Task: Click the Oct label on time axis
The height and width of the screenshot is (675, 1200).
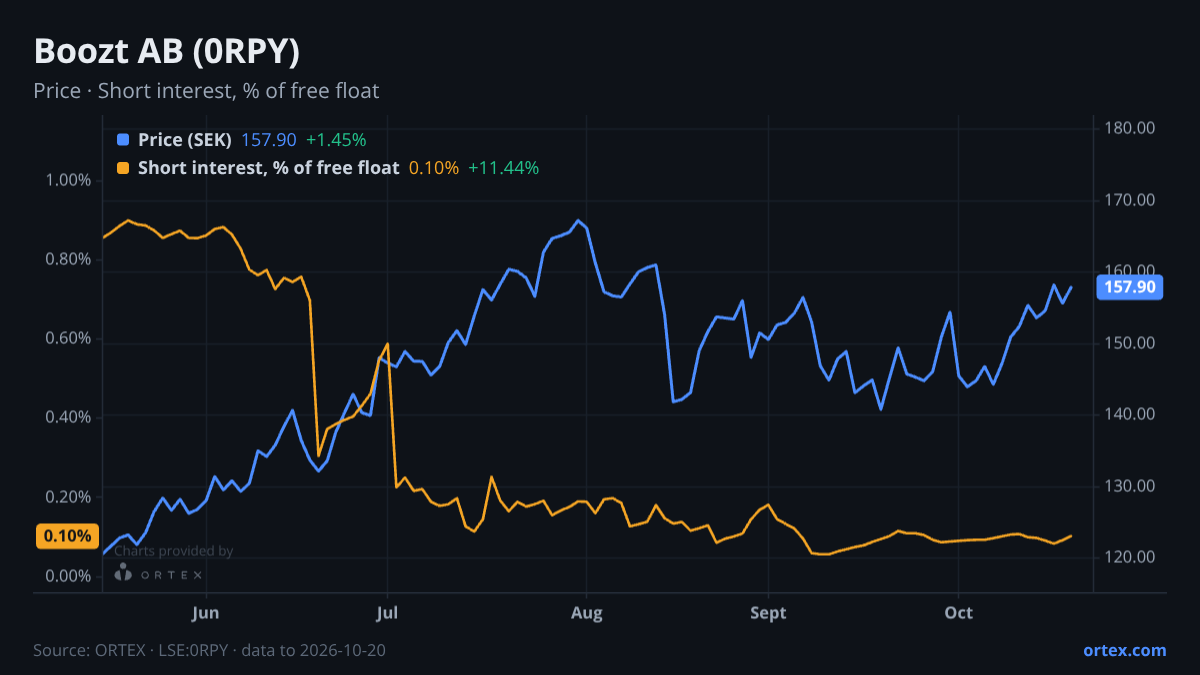Action: point(958,613)
